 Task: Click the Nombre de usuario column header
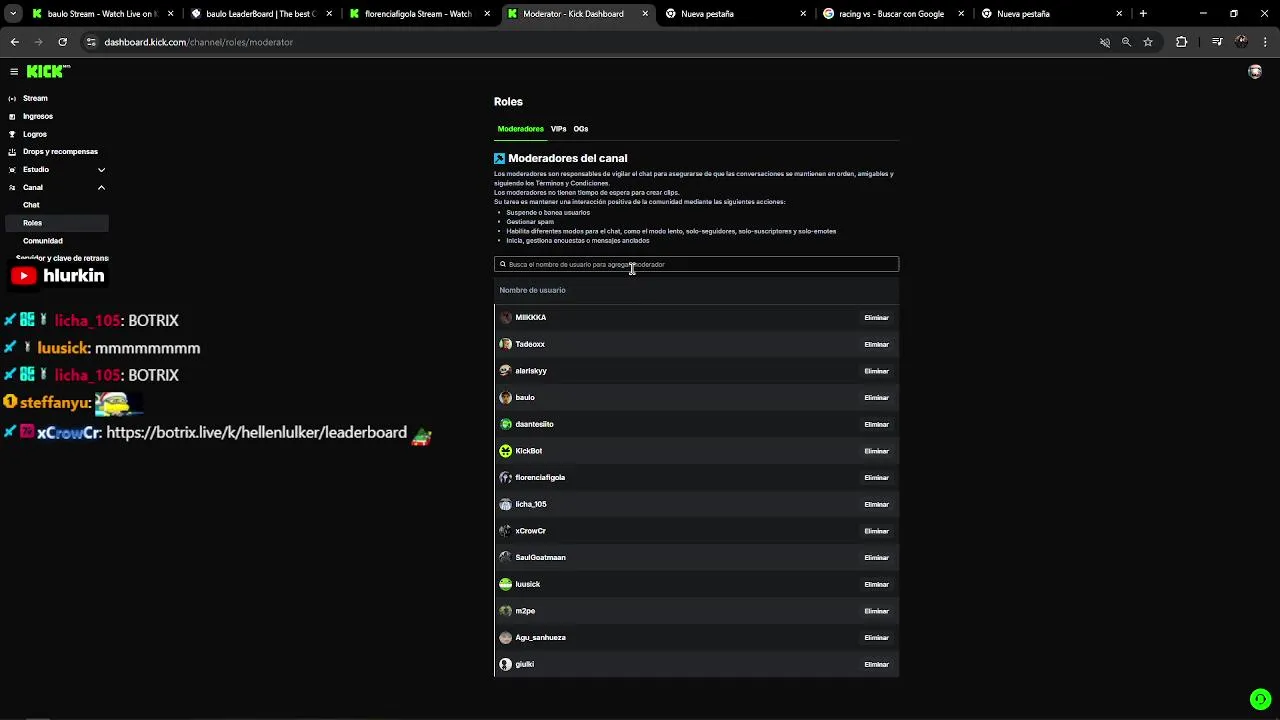(x=532, y=290)
